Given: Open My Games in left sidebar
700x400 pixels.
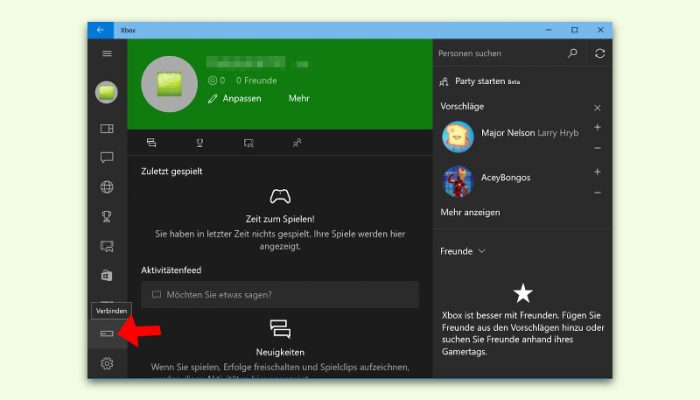Looking at the screenshot, I should pyautogui.click(x=107, y=129).
